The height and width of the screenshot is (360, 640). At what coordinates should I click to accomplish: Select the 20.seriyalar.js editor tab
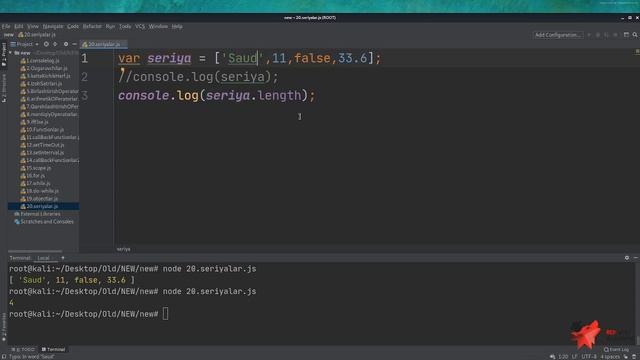104,44
